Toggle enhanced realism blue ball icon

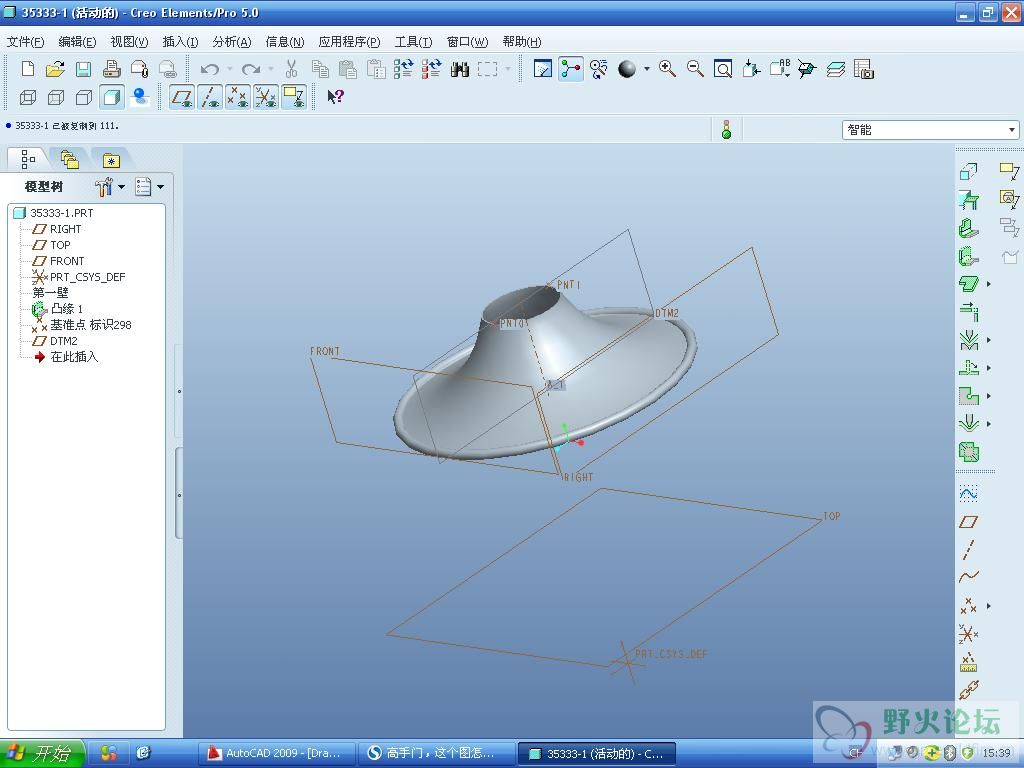tap(139, 97)
